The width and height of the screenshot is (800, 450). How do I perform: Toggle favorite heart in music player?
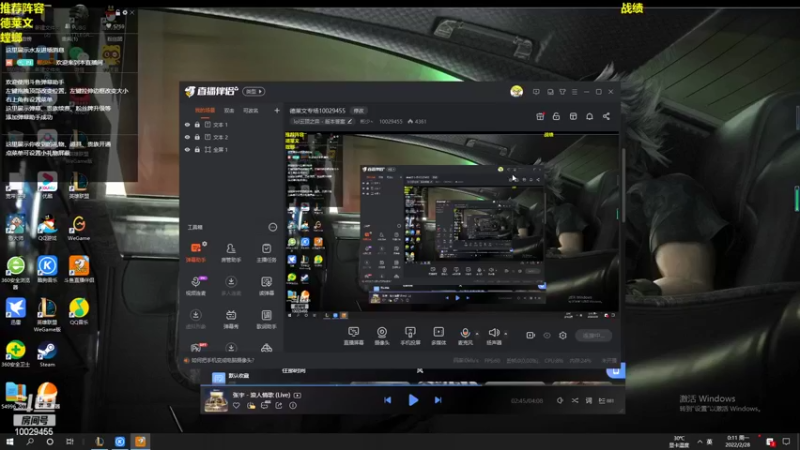[236, 406]
